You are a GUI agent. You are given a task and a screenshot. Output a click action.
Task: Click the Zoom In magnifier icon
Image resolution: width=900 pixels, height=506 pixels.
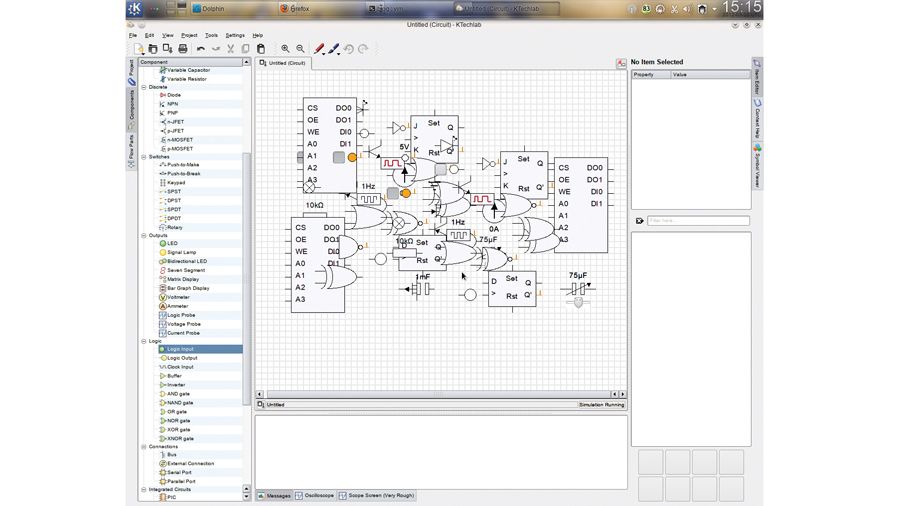pos(285,48)
